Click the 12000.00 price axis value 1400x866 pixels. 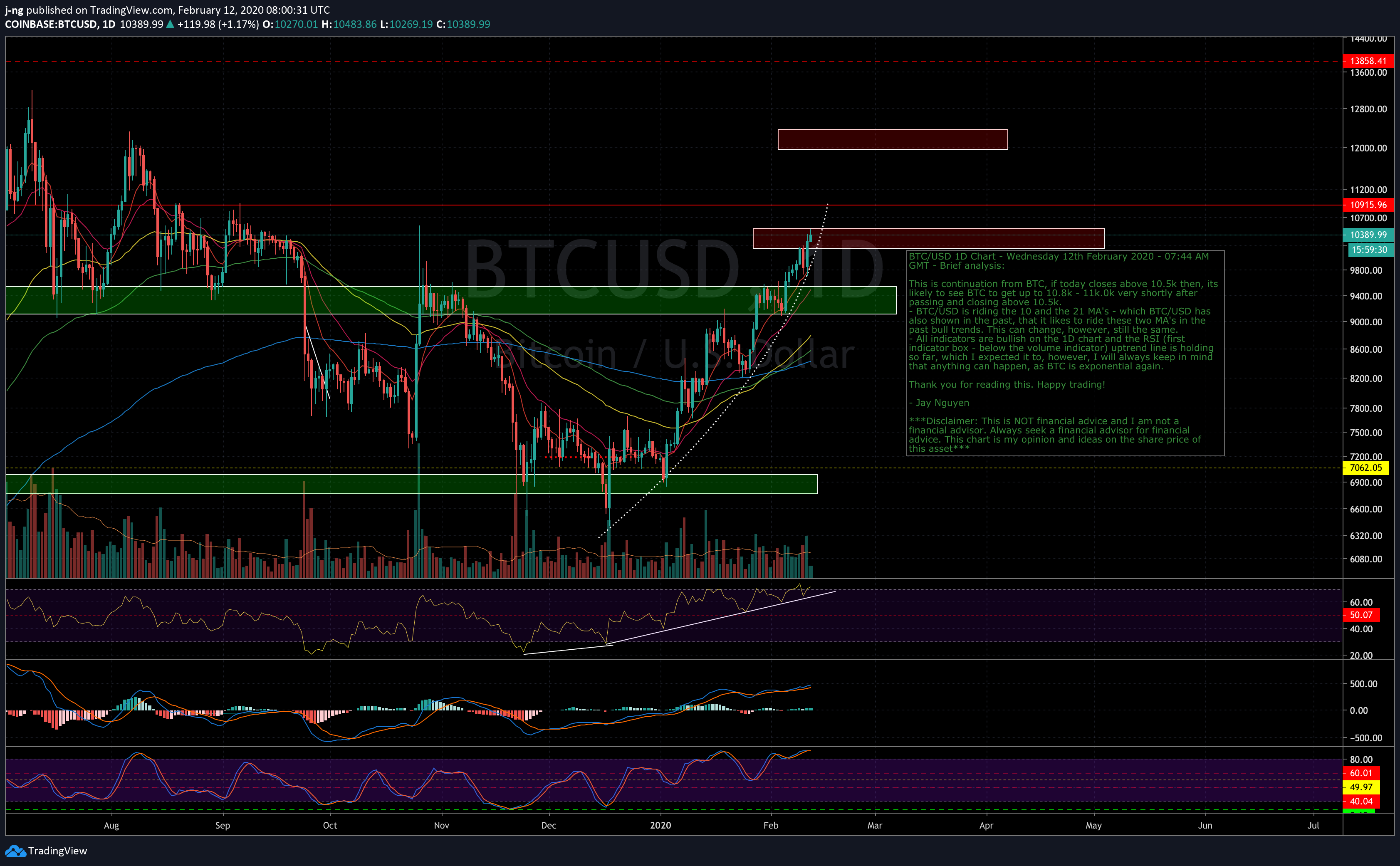tap(1368, 148)
